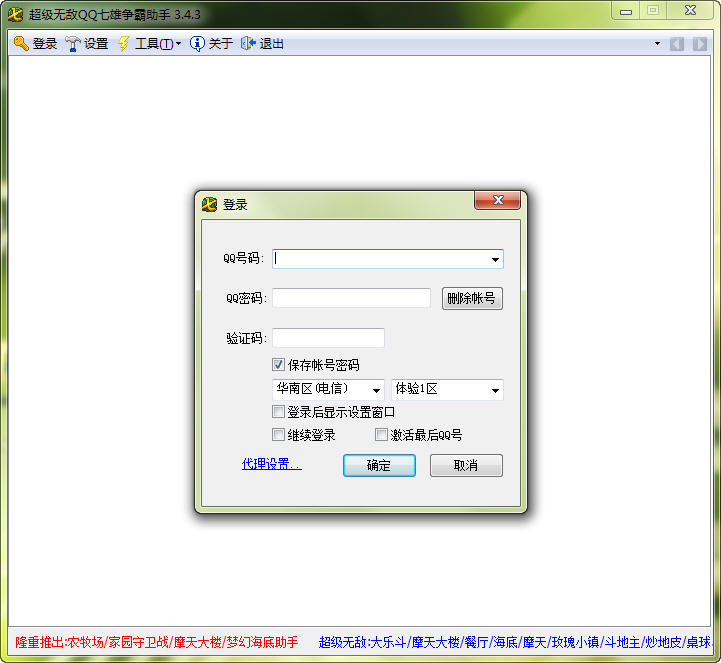This screenshot has height=663, width=721.
Task: Open the 体验1区 server dropdown
Action: click(x=447, y=389)
